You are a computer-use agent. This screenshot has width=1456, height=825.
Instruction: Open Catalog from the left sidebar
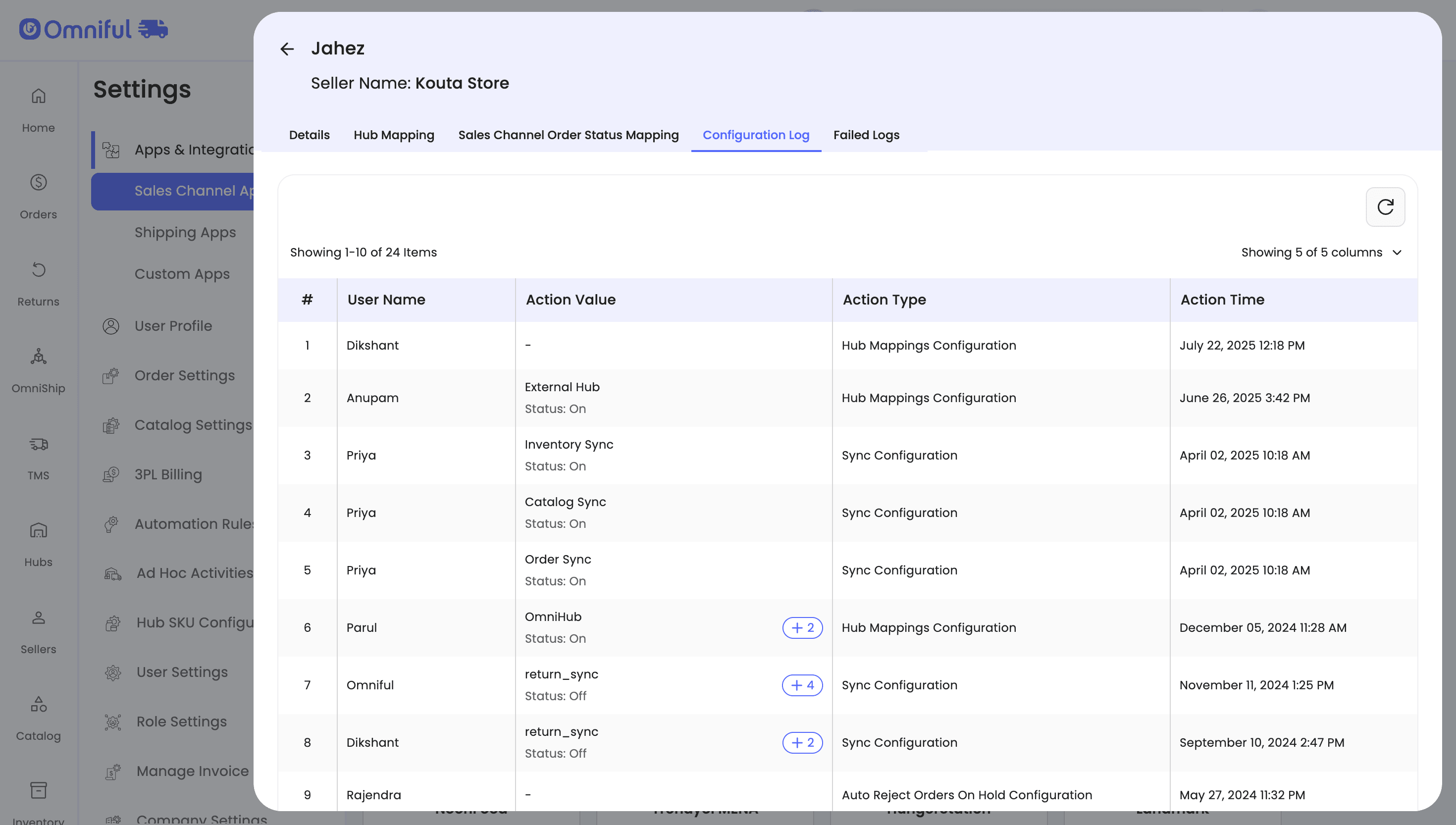[x=39, y=718]
